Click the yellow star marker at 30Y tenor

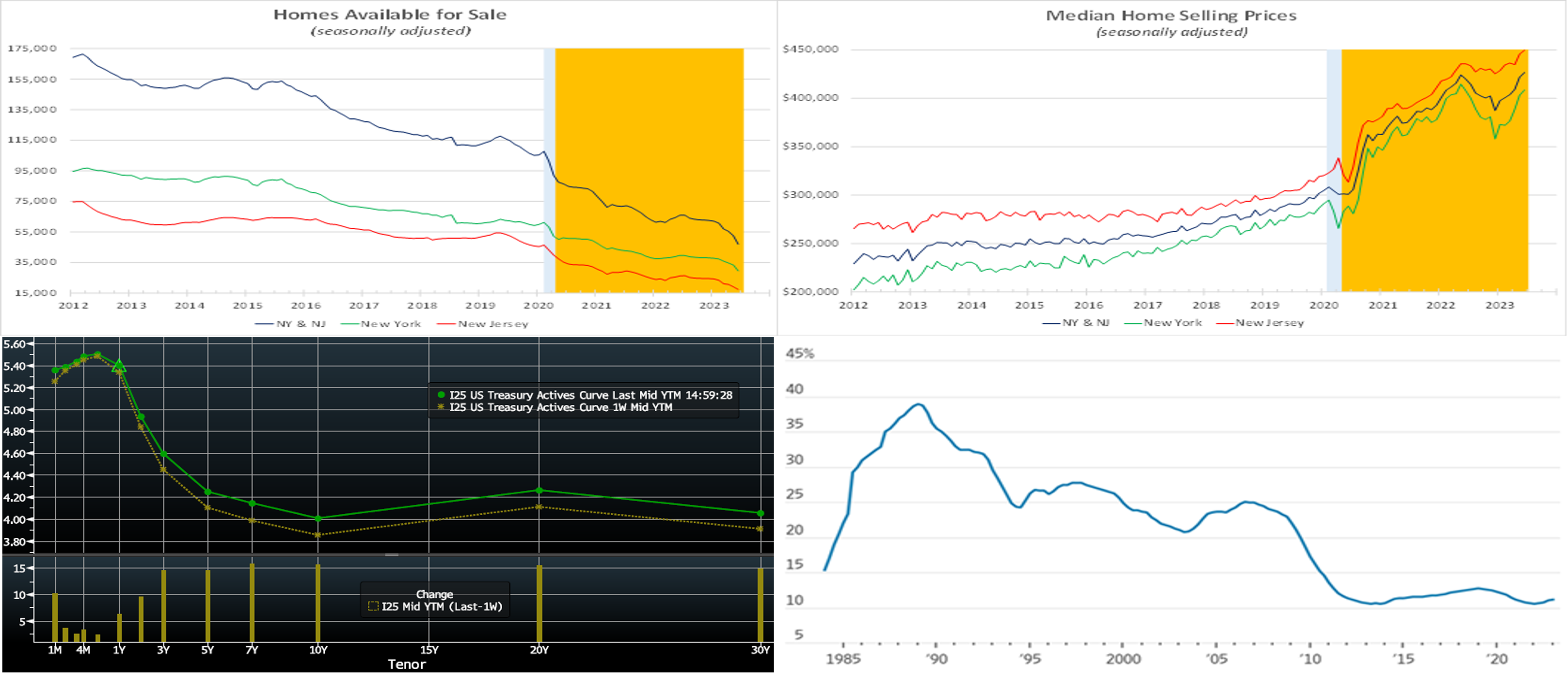pos(760,529)
